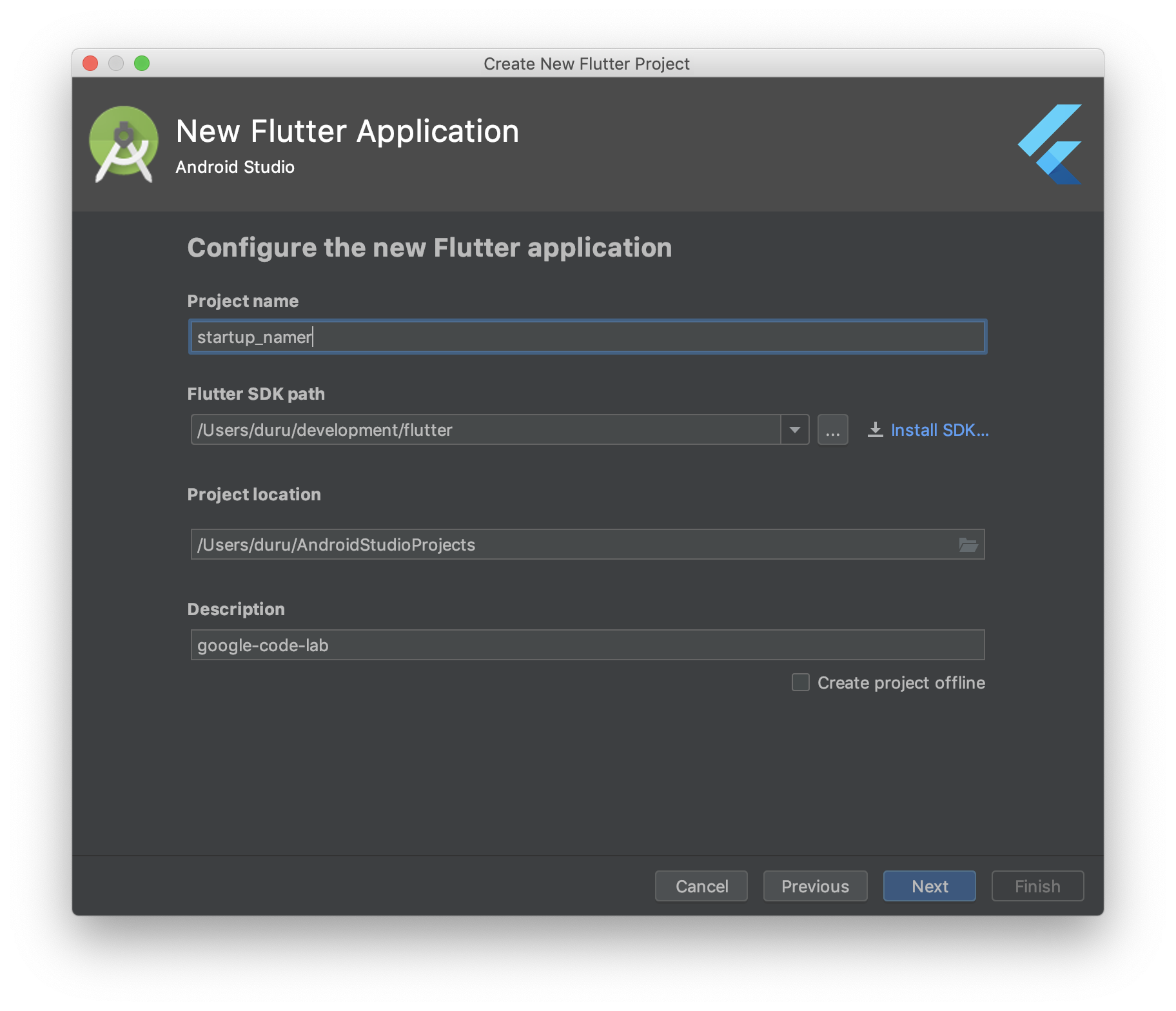Open the folder browser for Project location

tap(967, 545)
